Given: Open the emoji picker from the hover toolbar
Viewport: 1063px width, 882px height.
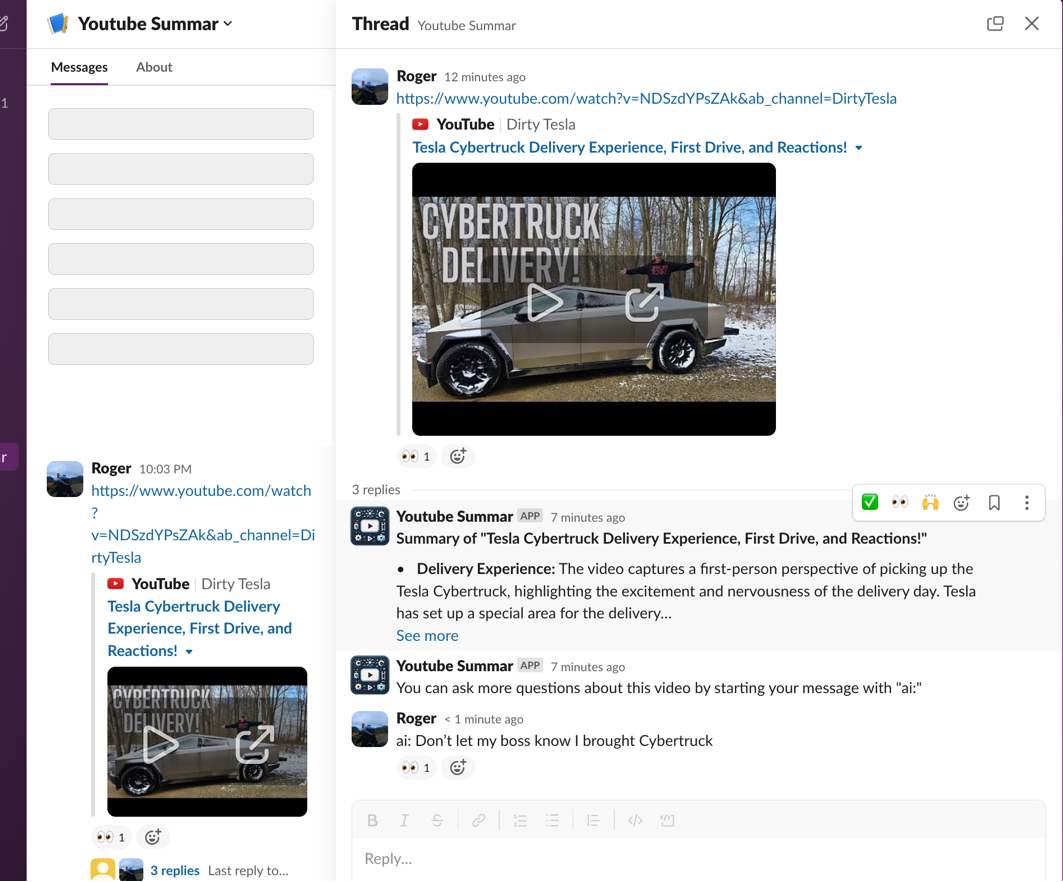Looking at the screenshot, I should pos(961,502).
